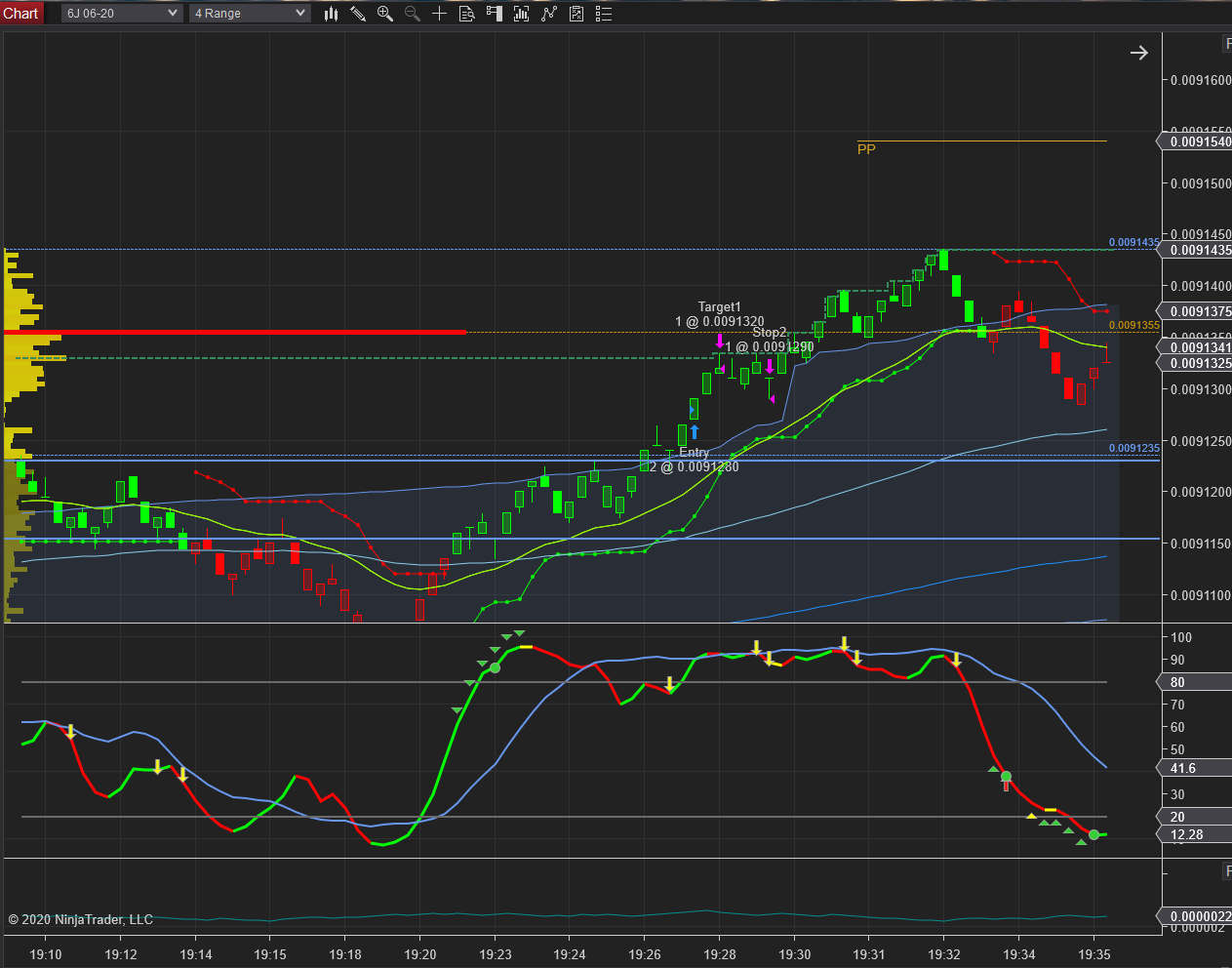
Task: Click the 0.0091375 price marker
Action: click(x=1197, y=311)
